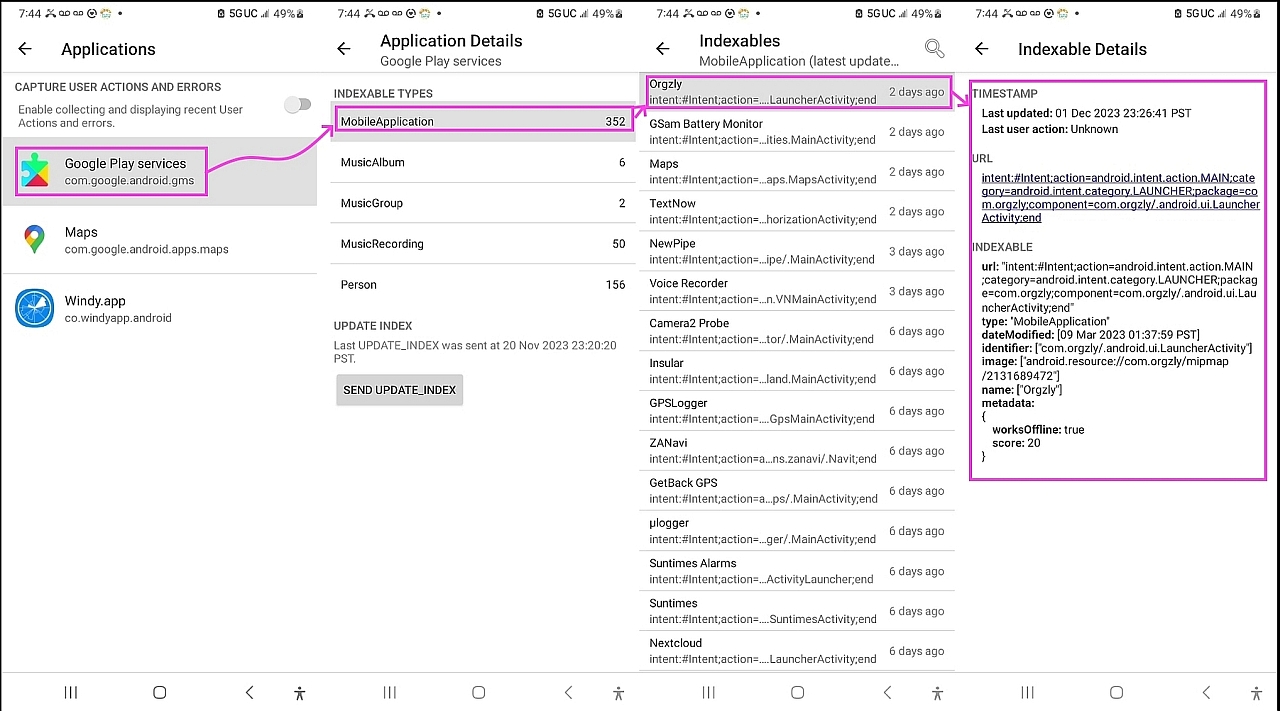Screen dimensions: 1280x711
Task: Open the GPSLogger indexable entry
Action: 797,411
